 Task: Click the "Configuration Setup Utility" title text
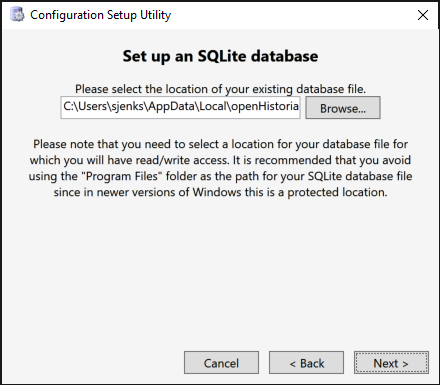pyautogui.click(x=100, y=15)
